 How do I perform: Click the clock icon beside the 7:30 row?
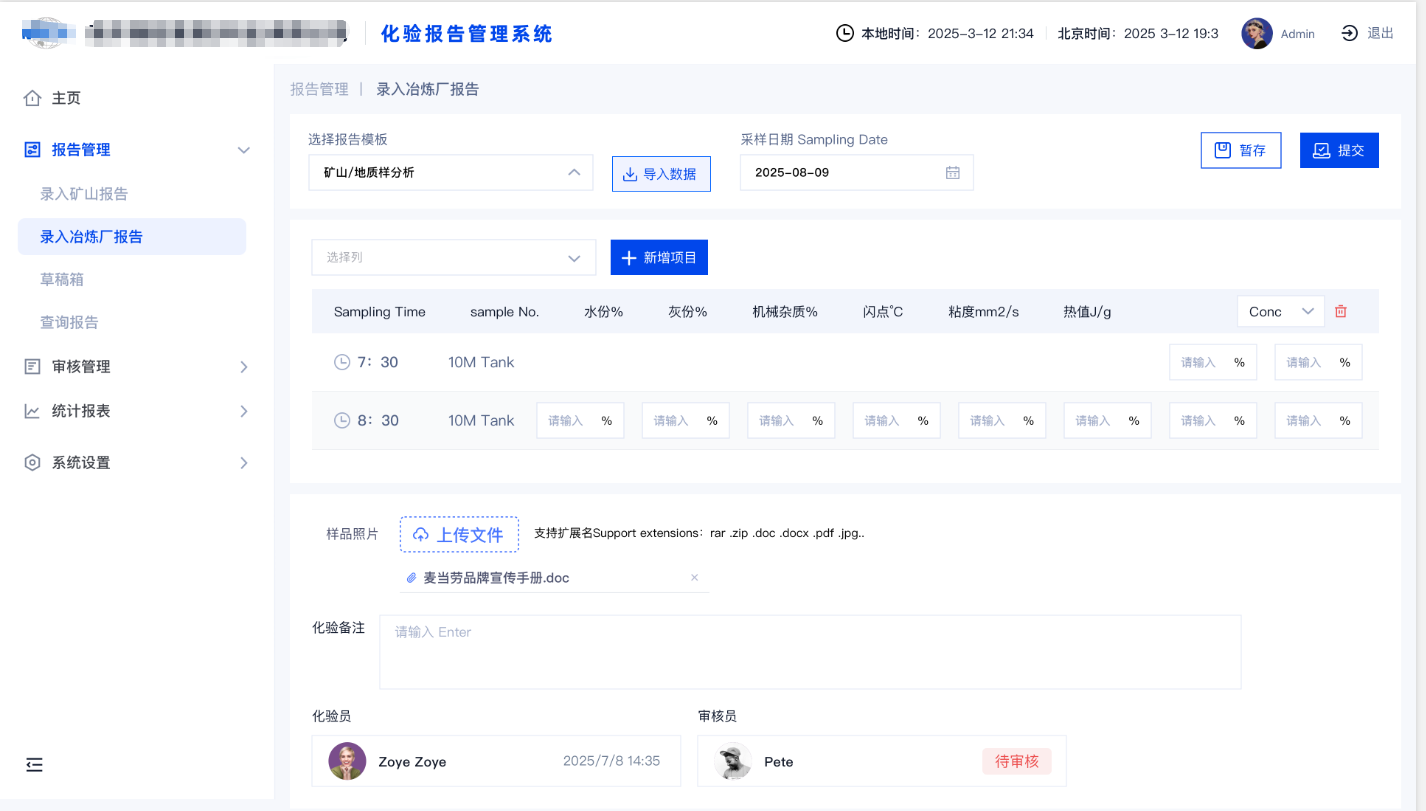coord(340,361)
